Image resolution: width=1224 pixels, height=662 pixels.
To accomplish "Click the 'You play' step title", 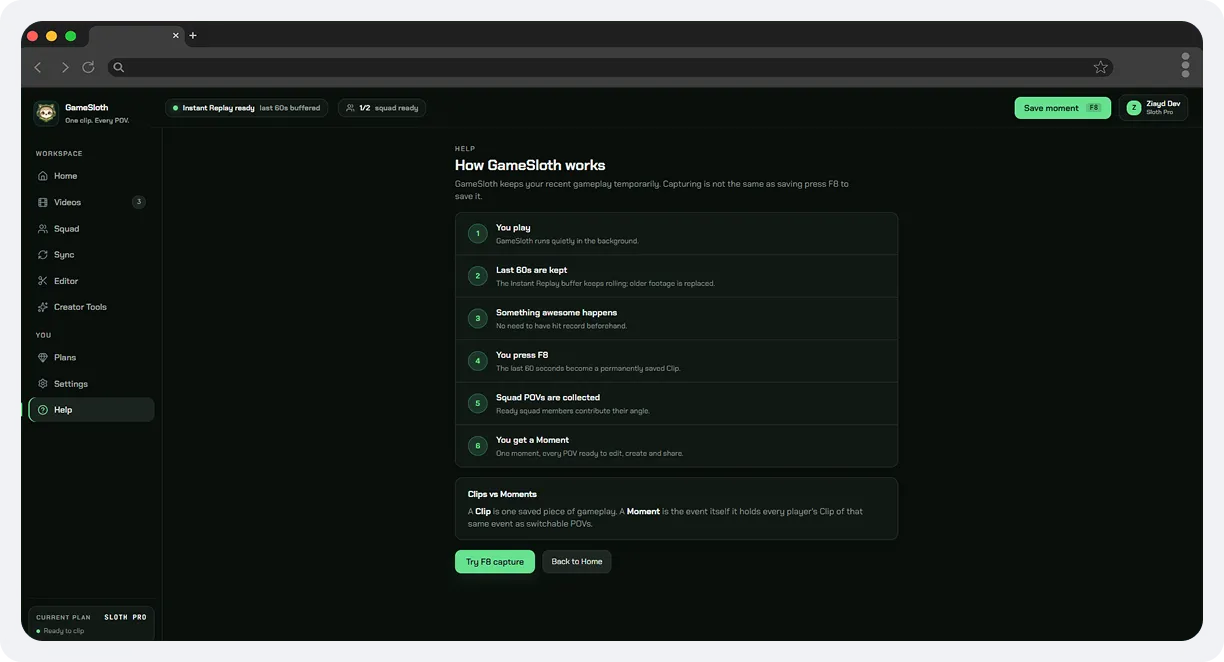I will point(513,228).
